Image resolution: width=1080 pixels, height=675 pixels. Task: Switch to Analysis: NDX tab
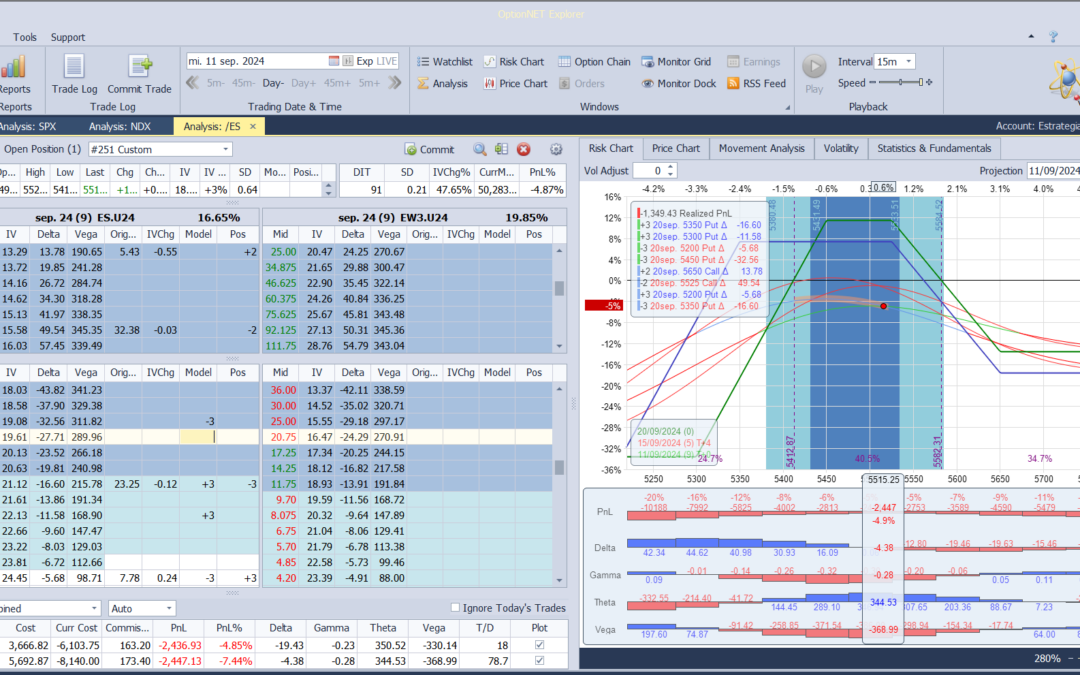[119, 126]
